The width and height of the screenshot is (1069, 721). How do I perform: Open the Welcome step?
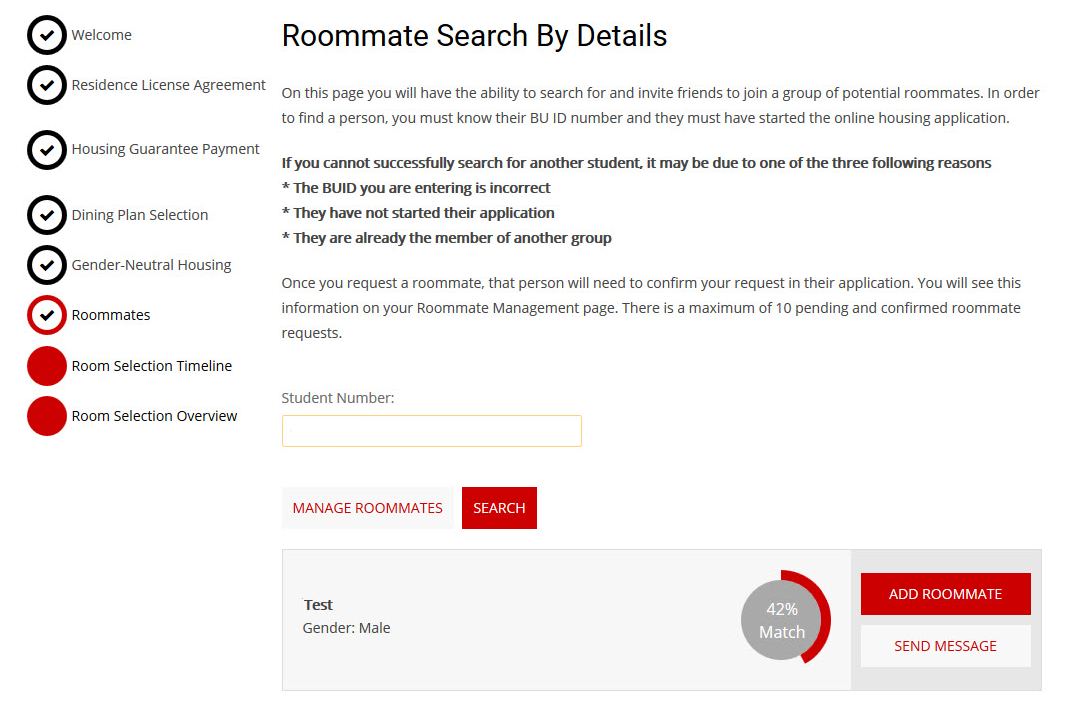[x=101, y=35]
